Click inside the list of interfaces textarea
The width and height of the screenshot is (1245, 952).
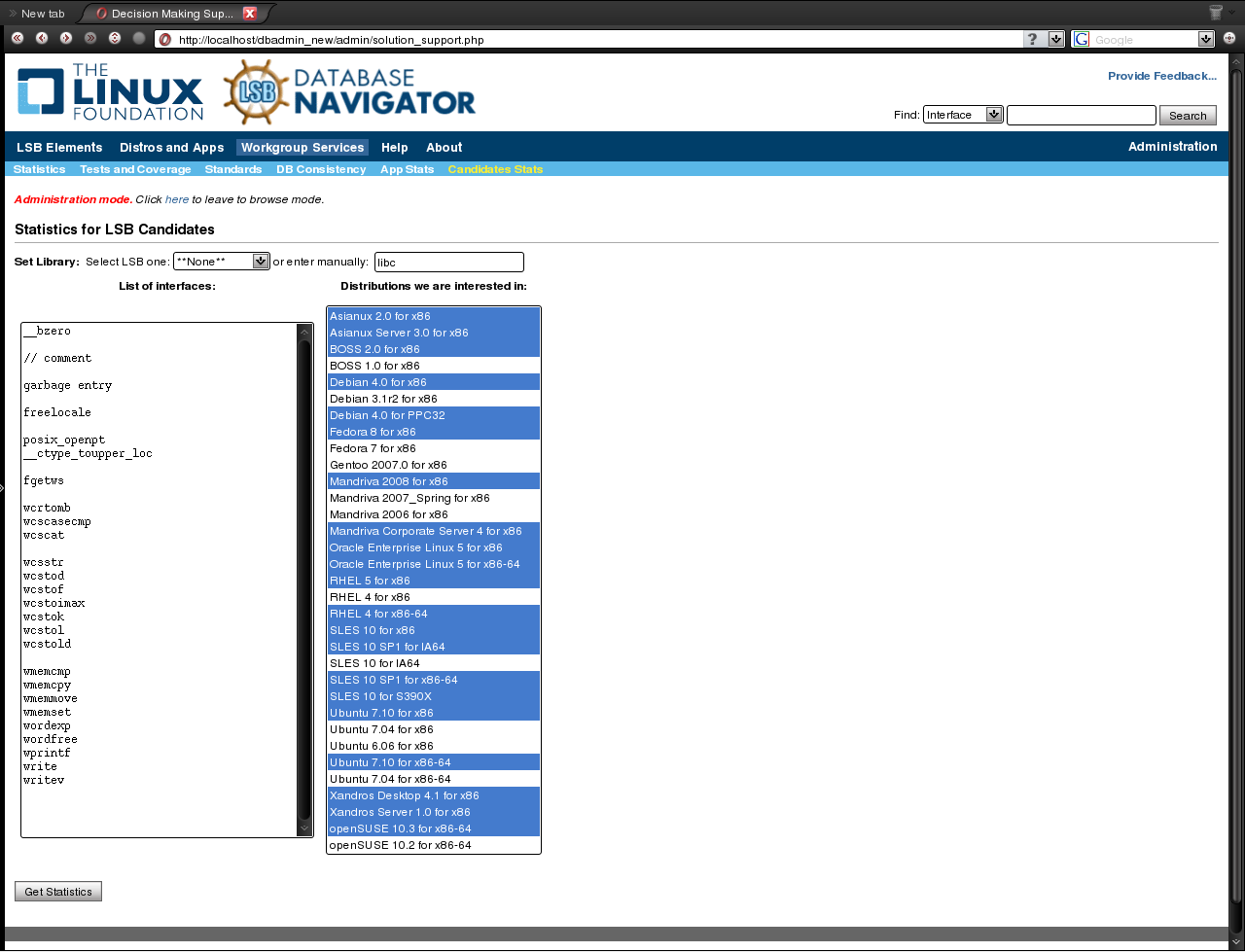point(160,580)
